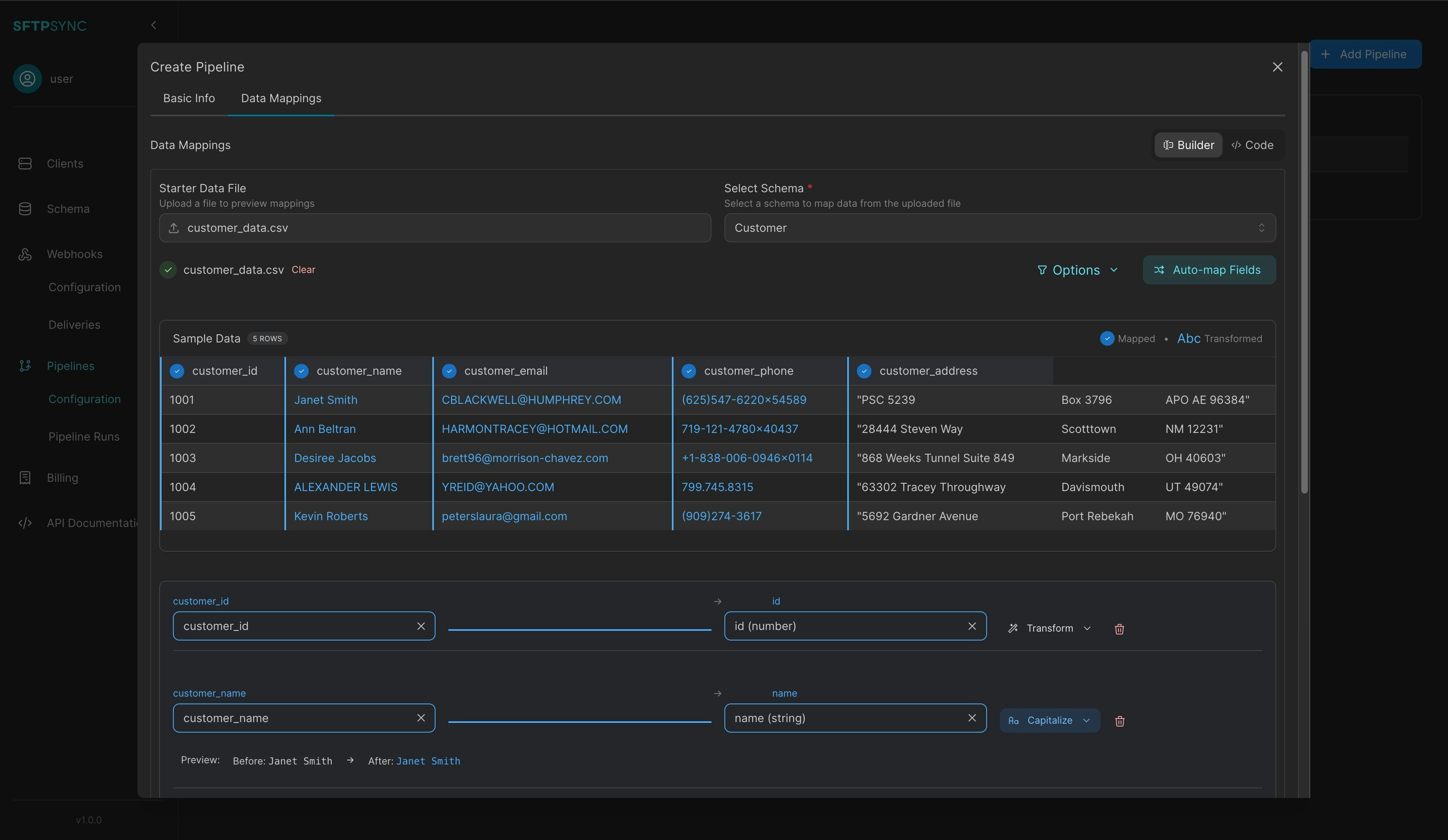Screen dimensions: 1448x840
Task: Clear the name (string) target field
Action: click(x=972, y=718)
